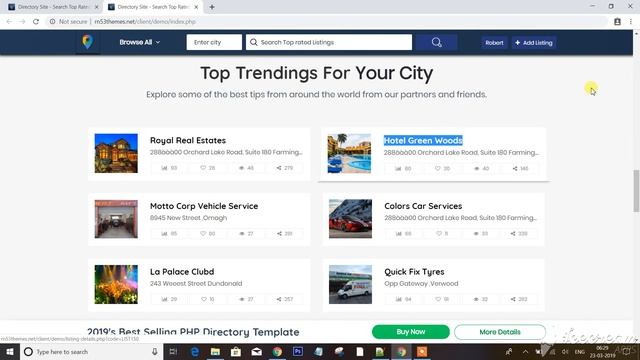
Task: Click the rating chart icon on Royal Real Estates
Action: 164,168
